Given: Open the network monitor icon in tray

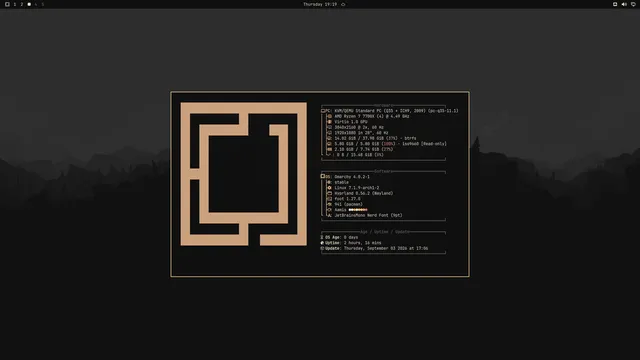Looking at the screenshot, I should [633, 4].
